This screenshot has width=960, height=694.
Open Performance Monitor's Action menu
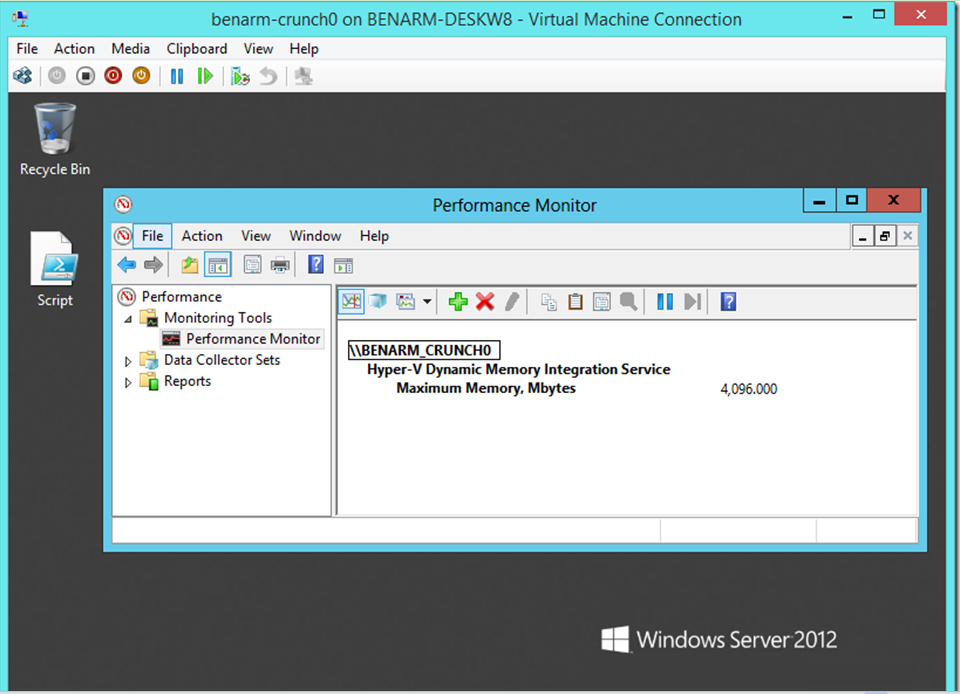[x=201, y=236]
